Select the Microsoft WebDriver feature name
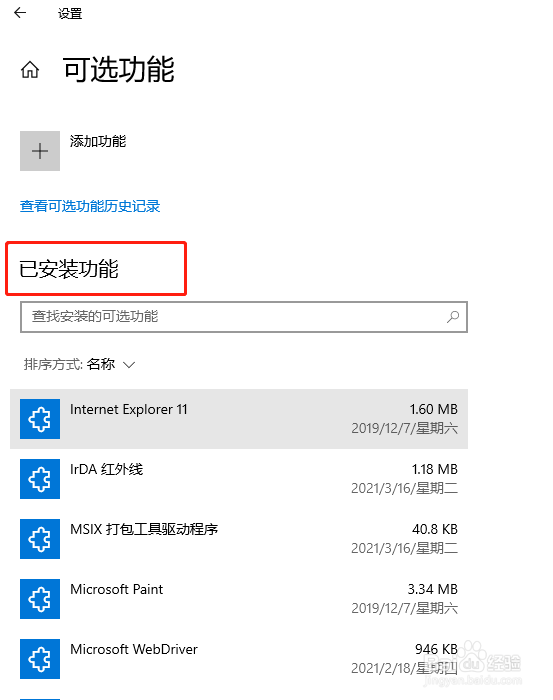 click(133, 649)
